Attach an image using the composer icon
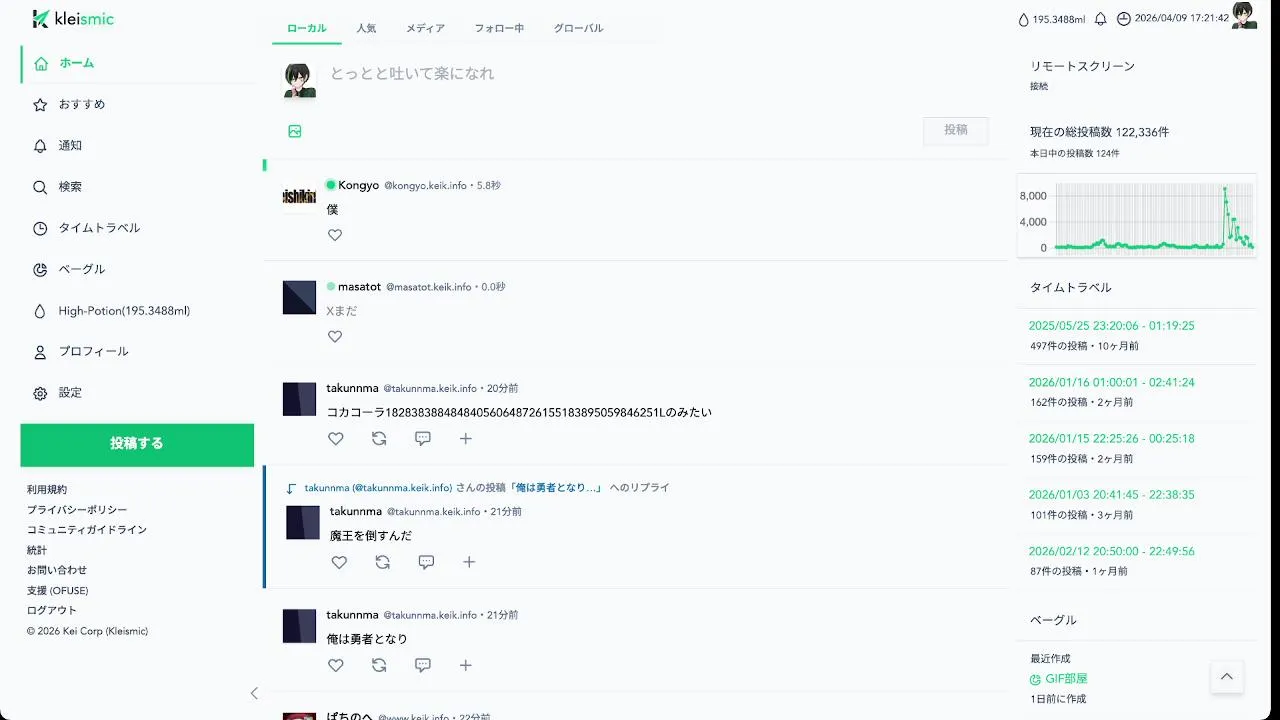Image resolution: width=1280 pixels, height=720 pixels. (x=295, y=131)
